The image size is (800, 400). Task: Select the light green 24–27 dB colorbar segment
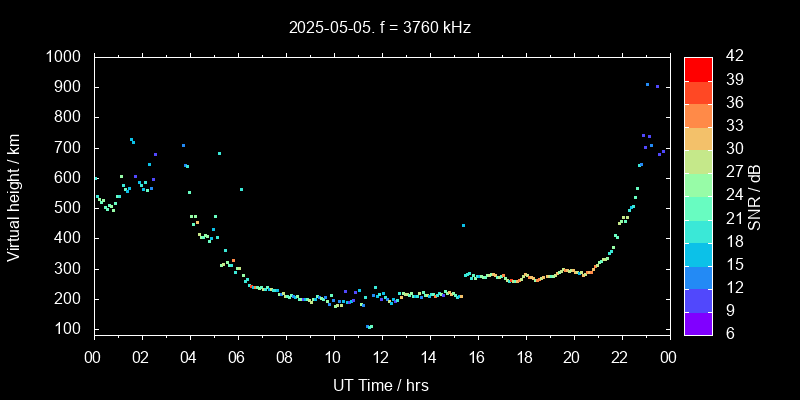698,184
